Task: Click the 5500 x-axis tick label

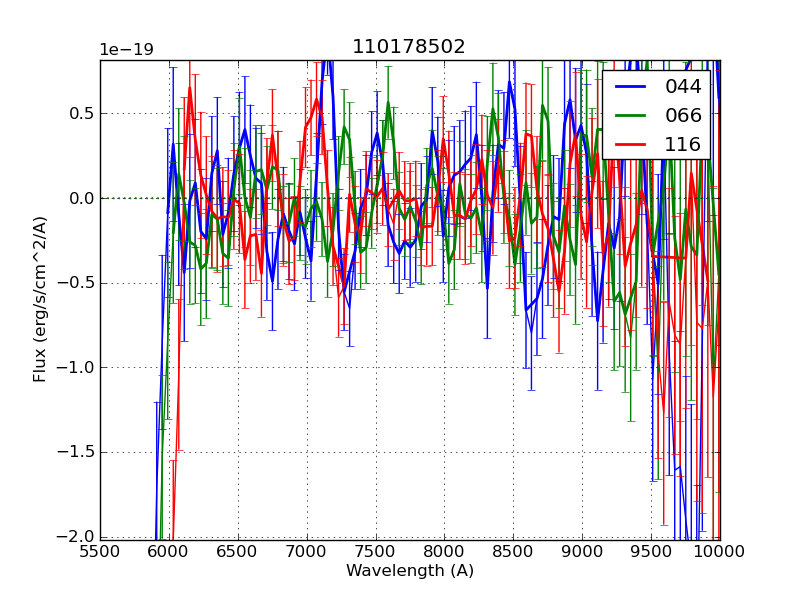Action: [x=100, y=551]
